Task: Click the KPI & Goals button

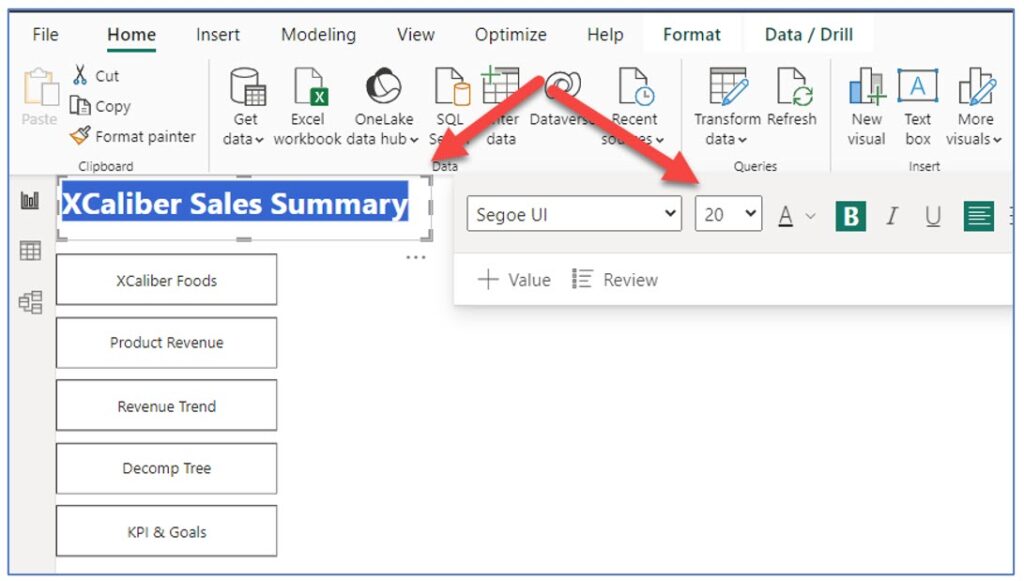Action: point(167,531)
